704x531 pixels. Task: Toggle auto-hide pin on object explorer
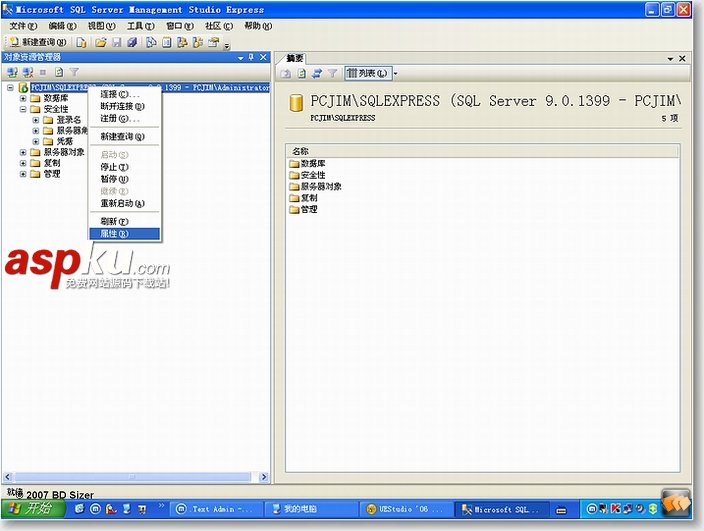pyautogui.click(x=251, y=57)
